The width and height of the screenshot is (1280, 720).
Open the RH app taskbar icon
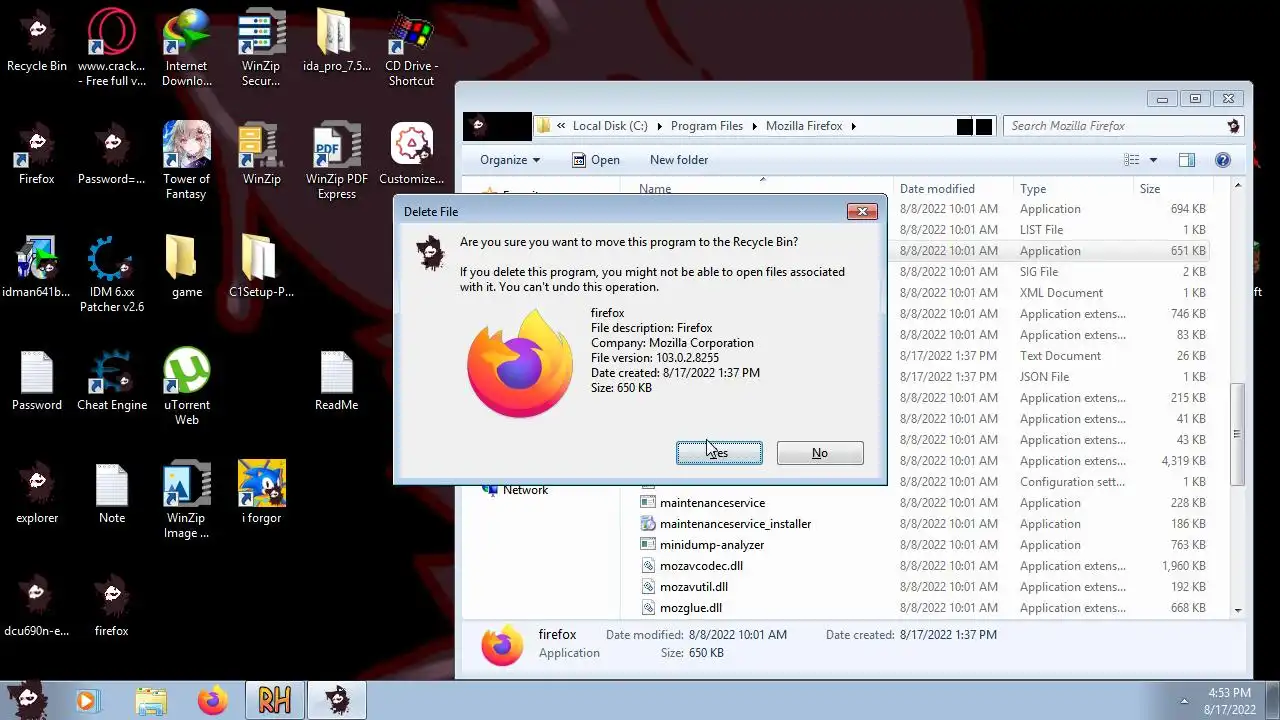275,702
